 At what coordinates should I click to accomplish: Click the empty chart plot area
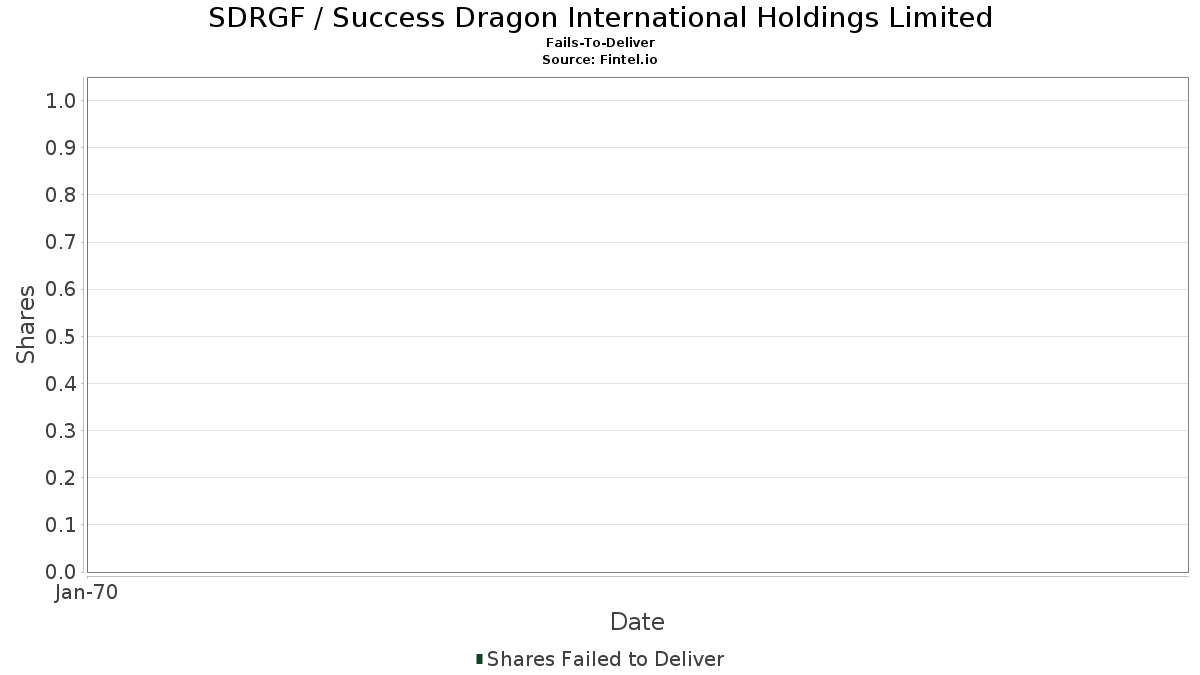637,325
